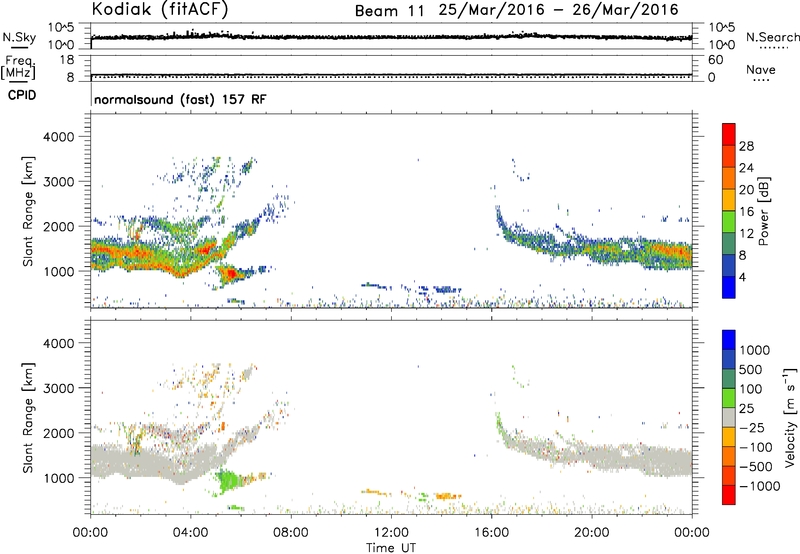Click the "Velocity [m s-1]" color bar title
This screenshot has width=800, height=554.
coord(790,418)
